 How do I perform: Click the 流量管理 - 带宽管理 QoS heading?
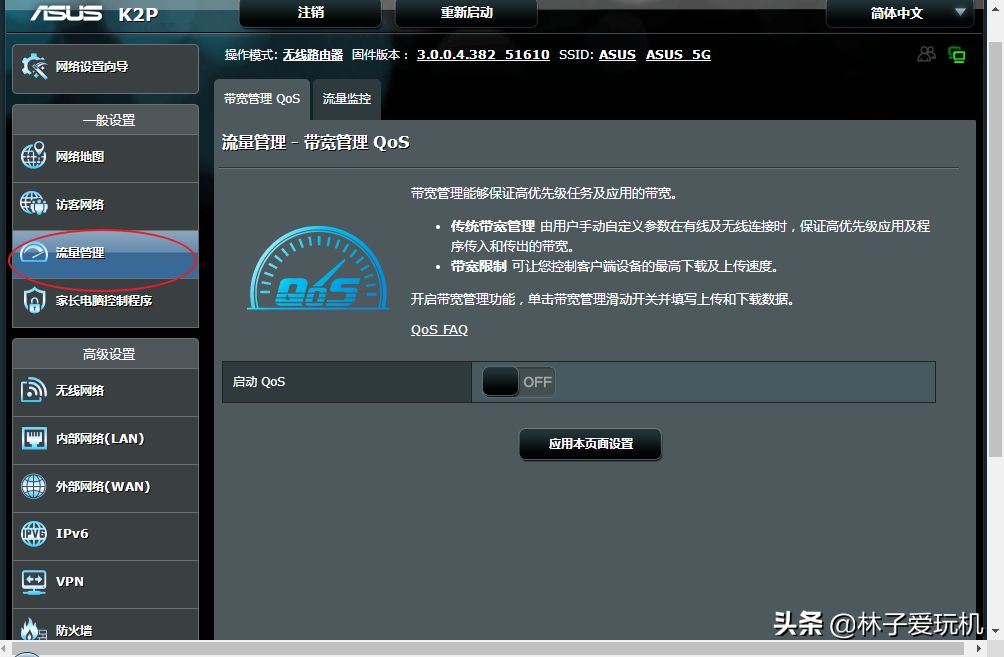pos(316,142)
